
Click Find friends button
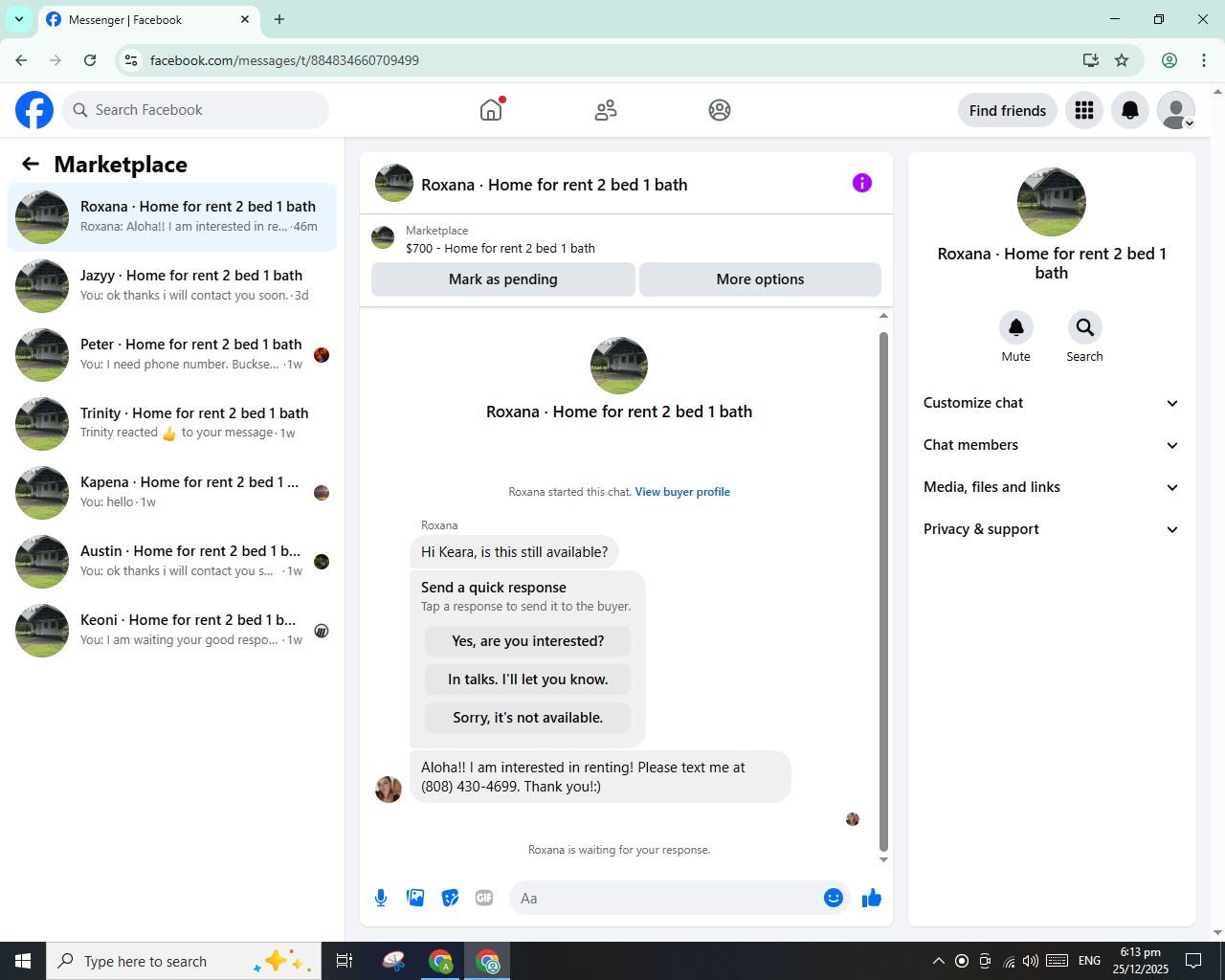tap(1008, 110)
